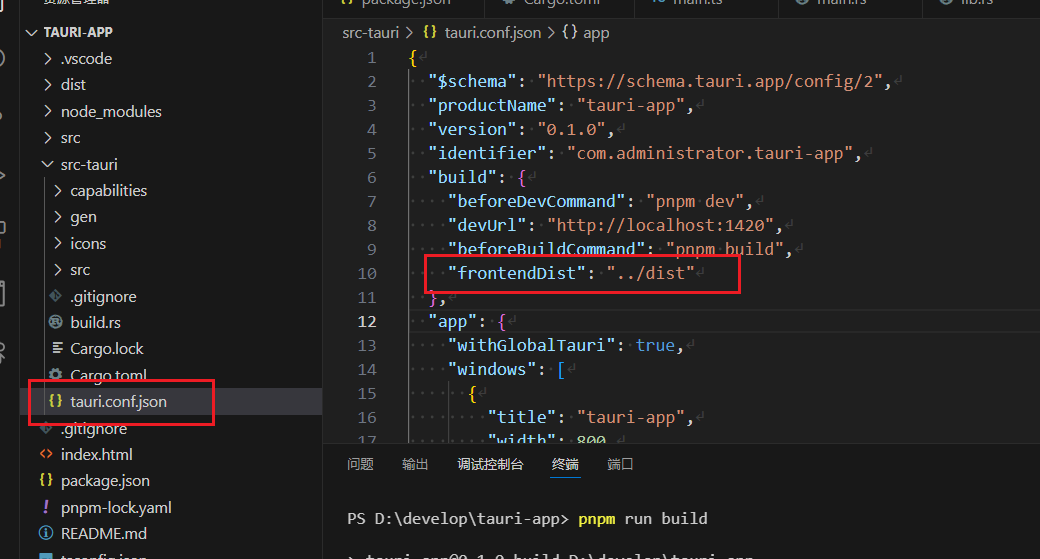
Task: Select the 输出 panel tab
Action: 415,464
